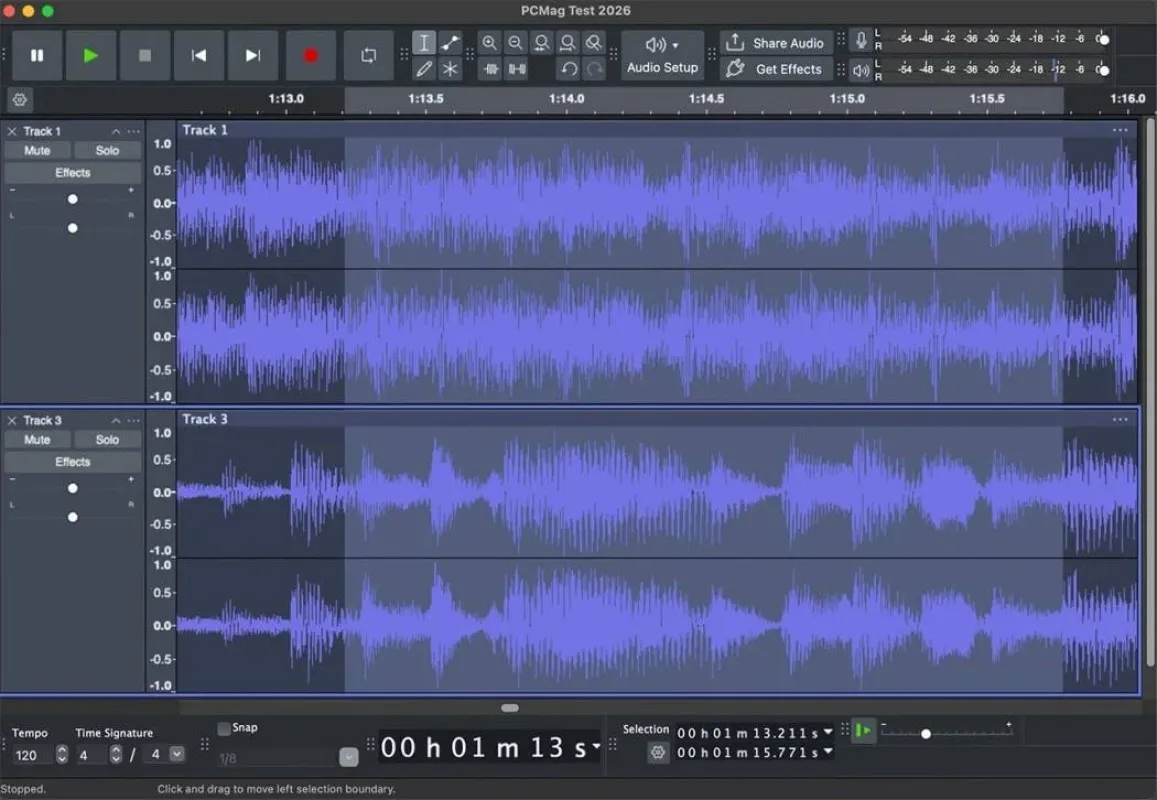Adjust Track 3 pan slider

72,517
